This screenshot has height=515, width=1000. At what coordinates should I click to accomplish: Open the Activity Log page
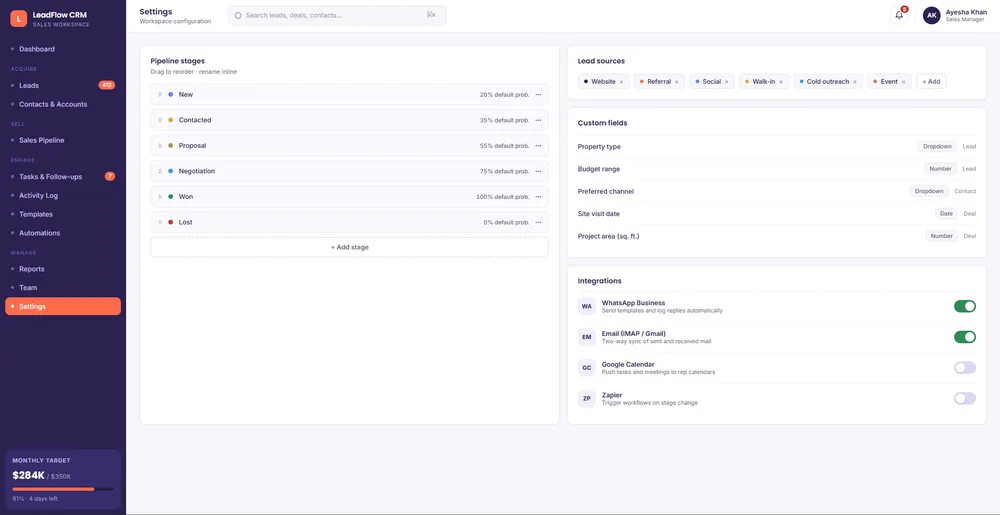pyautogui.click(x=62, y=196)
